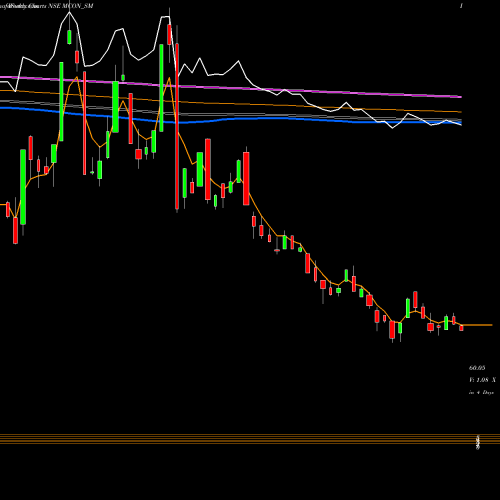Click the rightmost red candlestick
The height and width of the screenshot is (500, 500).
(x=461, y=328)
